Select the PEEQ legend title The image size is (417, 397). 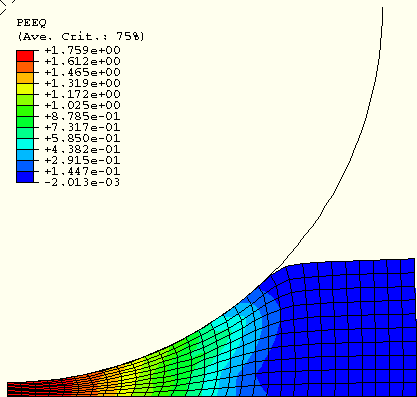click(32, 23)
